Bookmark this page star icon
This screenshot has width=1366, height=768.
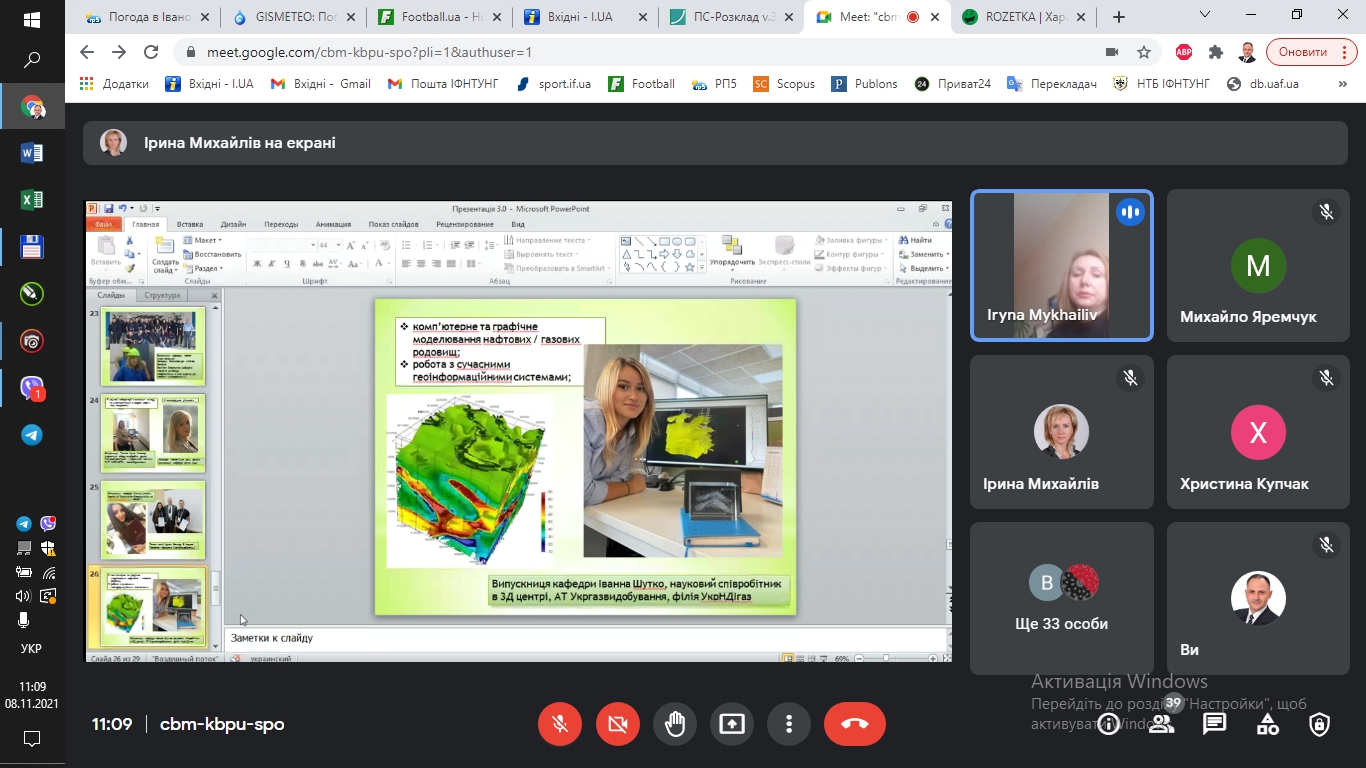(1144, 52)
